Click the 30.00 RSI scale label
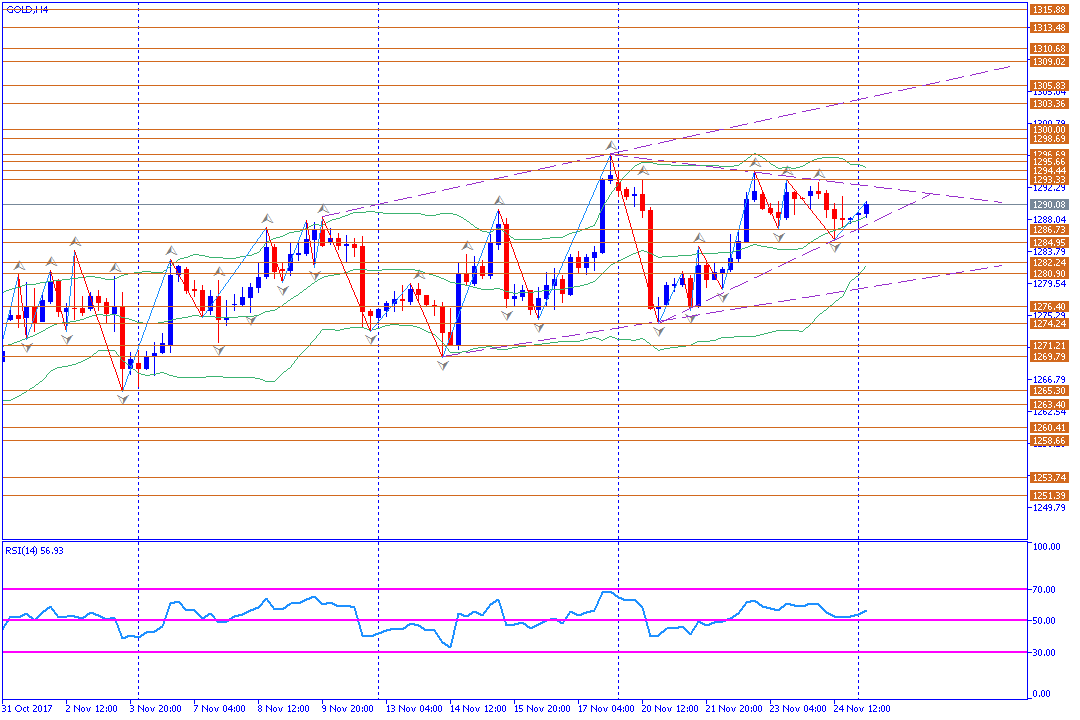This screenshot has width=1080, height=720. click(x=1046, y=652)
